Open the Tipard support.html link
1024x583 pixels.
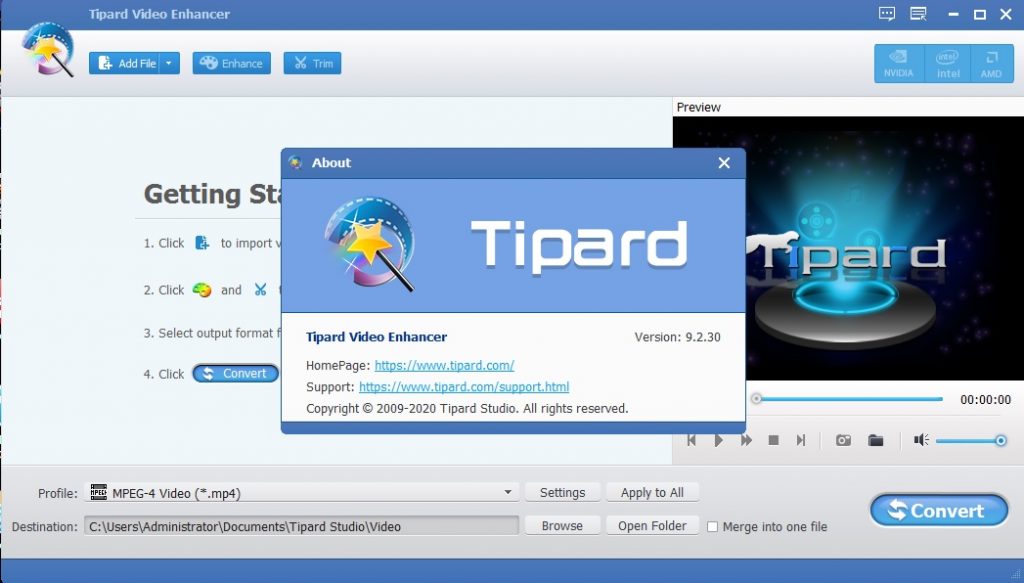pyautogui.click(x=464, y=387)
